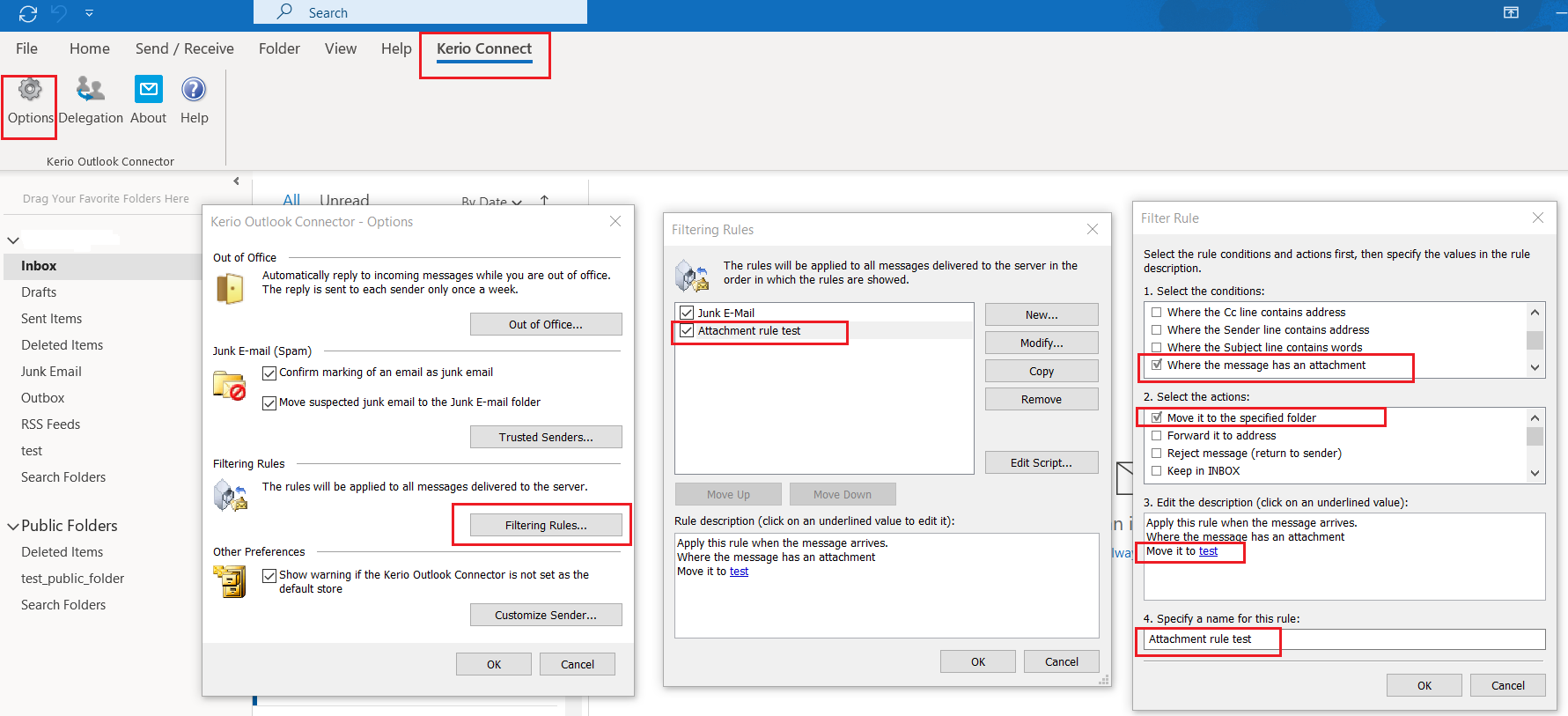The height and width of the screenshot is (716, 1568).
Task: Show Unread messages filter
Action: click(344, 200)
